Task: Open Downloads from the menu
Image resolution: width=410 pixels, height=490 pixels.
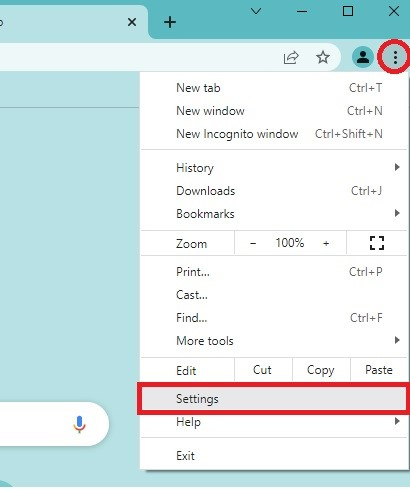Action: [x=274, y=191]
